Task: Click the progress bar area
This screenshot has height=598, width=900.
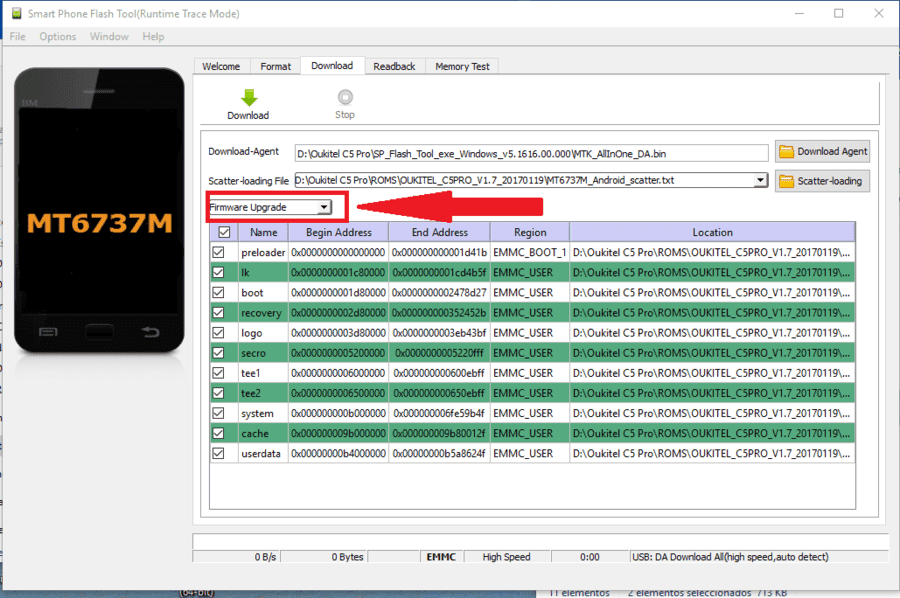Action: click(x=541, y=541)
